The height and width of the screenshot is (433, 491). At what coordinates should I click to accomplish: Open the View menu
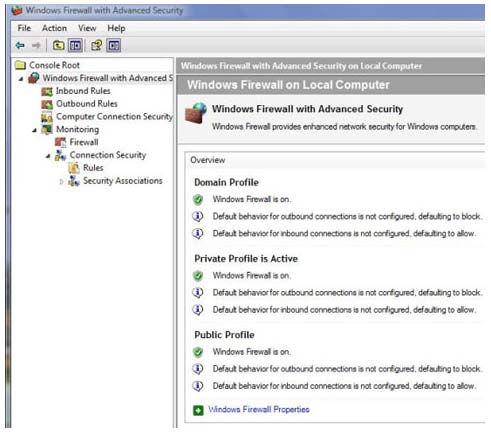click(87, 28)
